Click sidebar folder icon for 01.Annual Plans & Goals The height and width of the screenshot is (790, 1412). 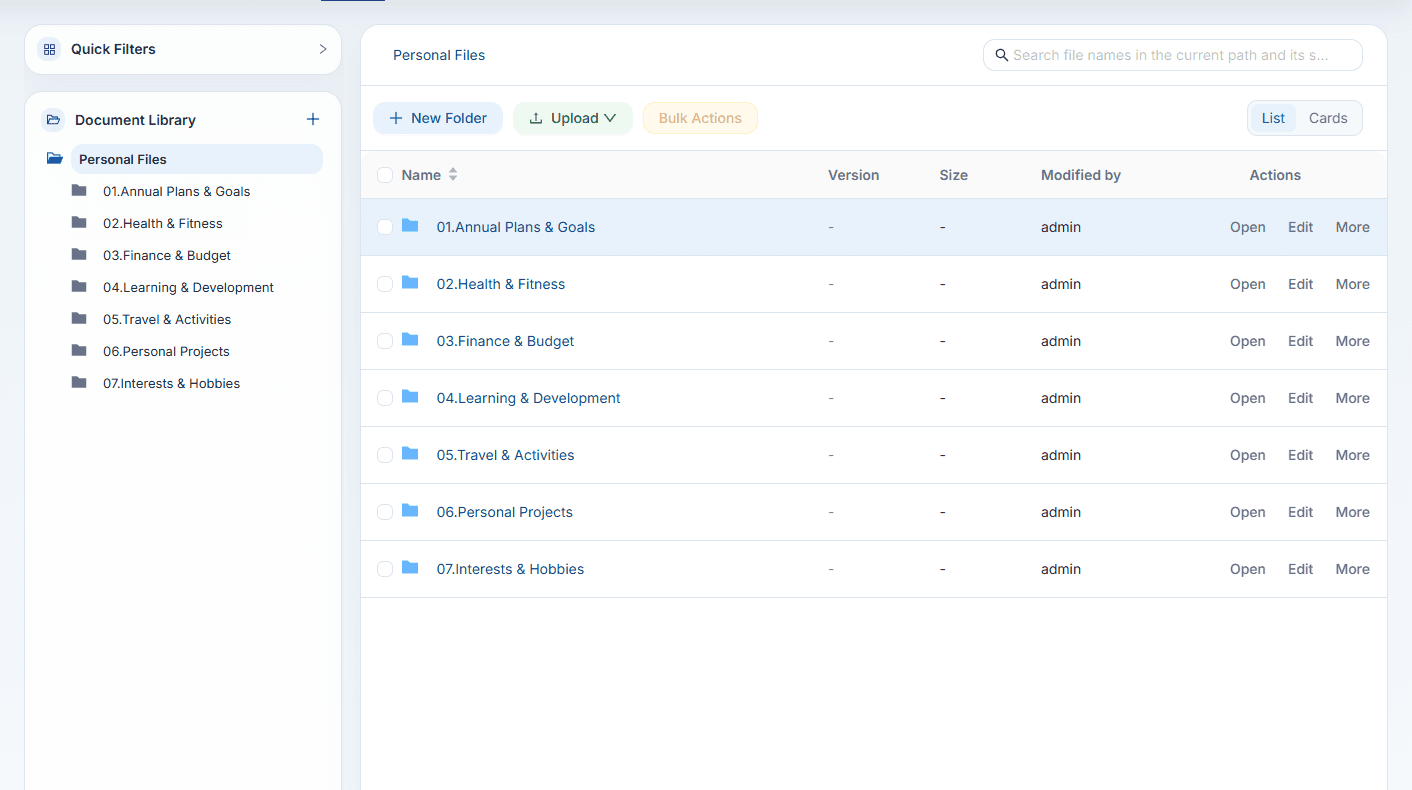[79, 190]
